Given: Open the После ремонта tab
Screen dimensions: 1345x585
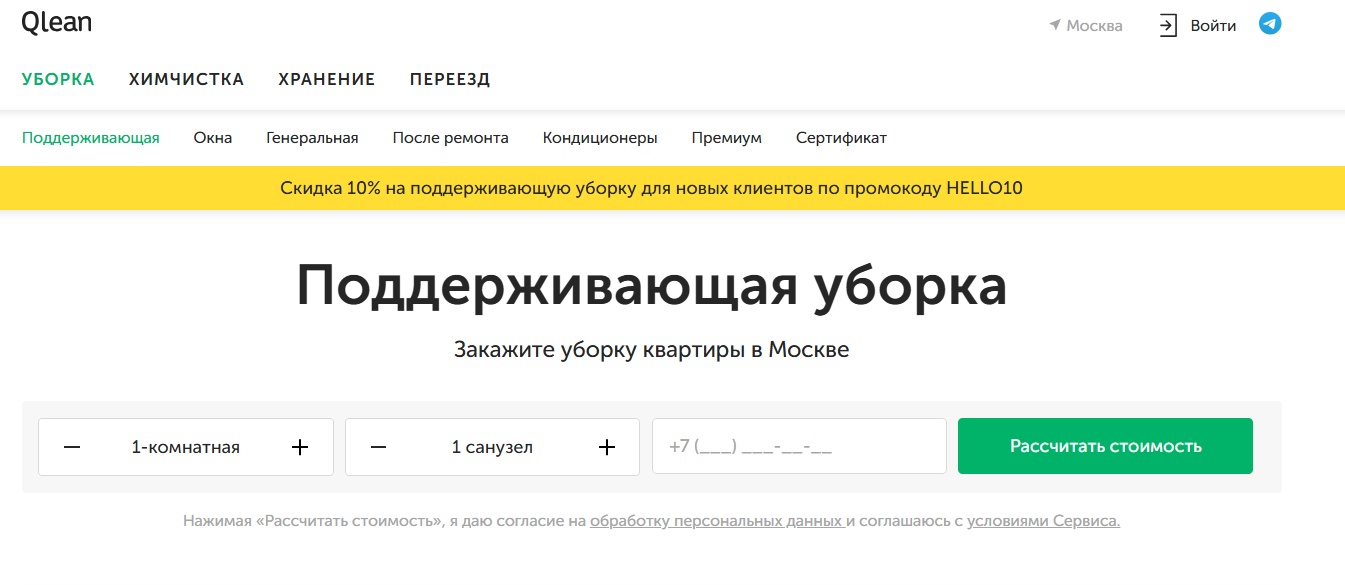Looking at the screenshot, I should [450, 138].
